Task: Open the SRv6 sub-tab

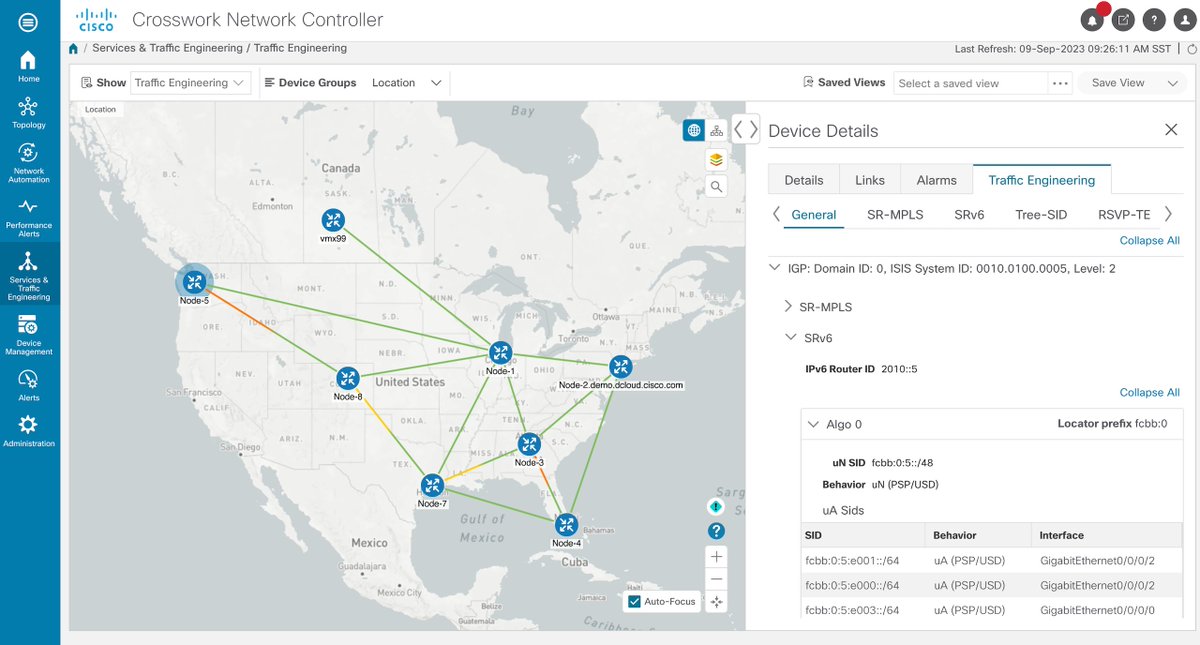Action: (969, 214)
